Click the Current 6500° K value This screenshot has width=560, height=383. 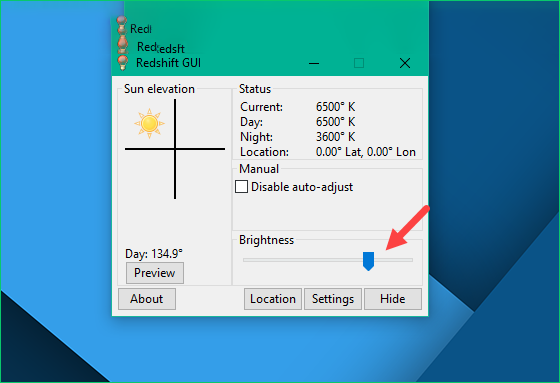(x=335, y=107)
